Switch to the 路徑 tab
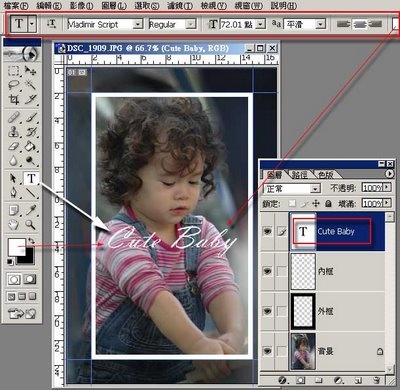This screenshot has height=390, width=400. (x=299, y=175)
